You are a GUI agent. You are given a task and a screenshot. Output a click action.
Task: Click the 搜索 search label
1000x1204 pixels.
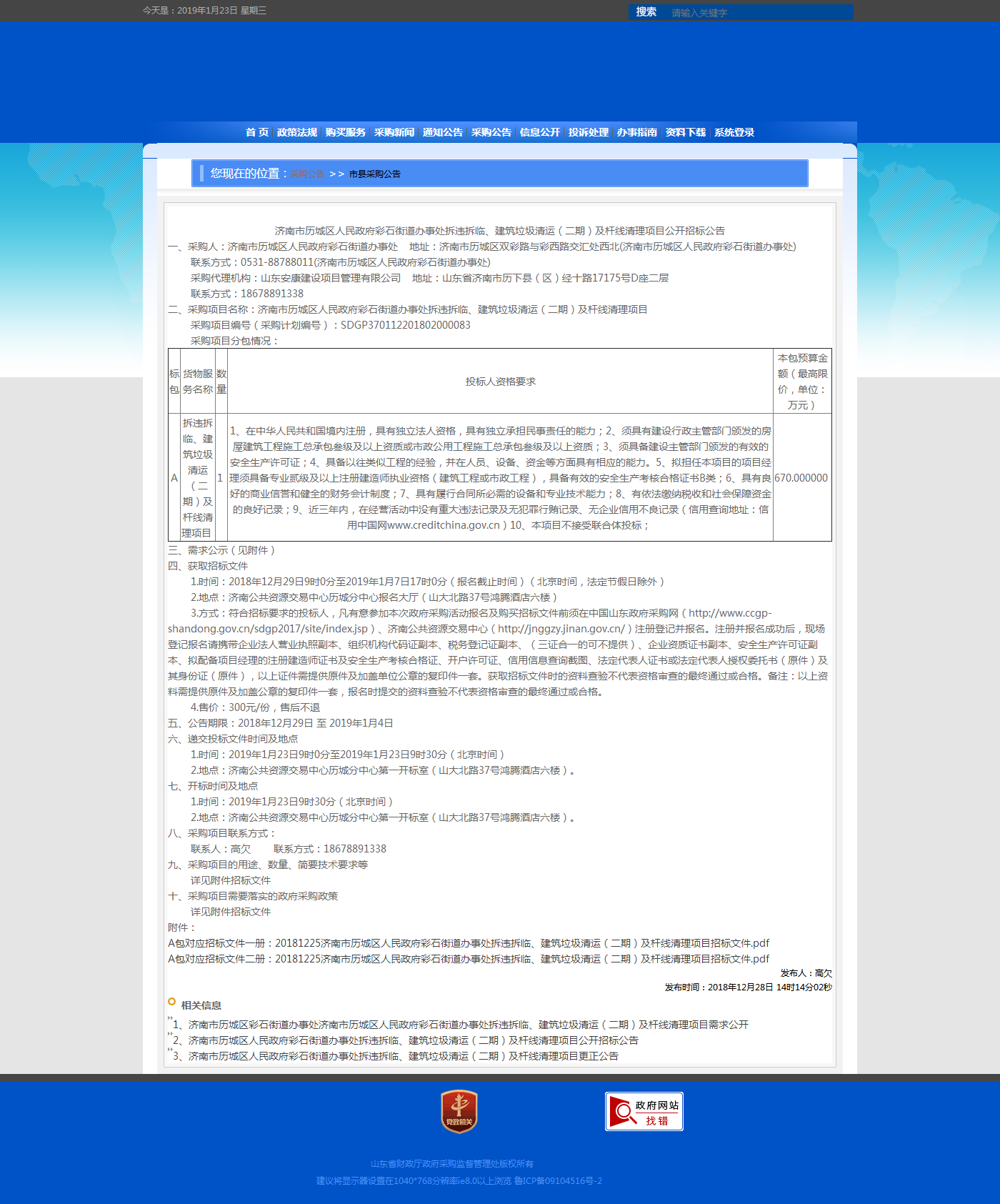(646, 12)
